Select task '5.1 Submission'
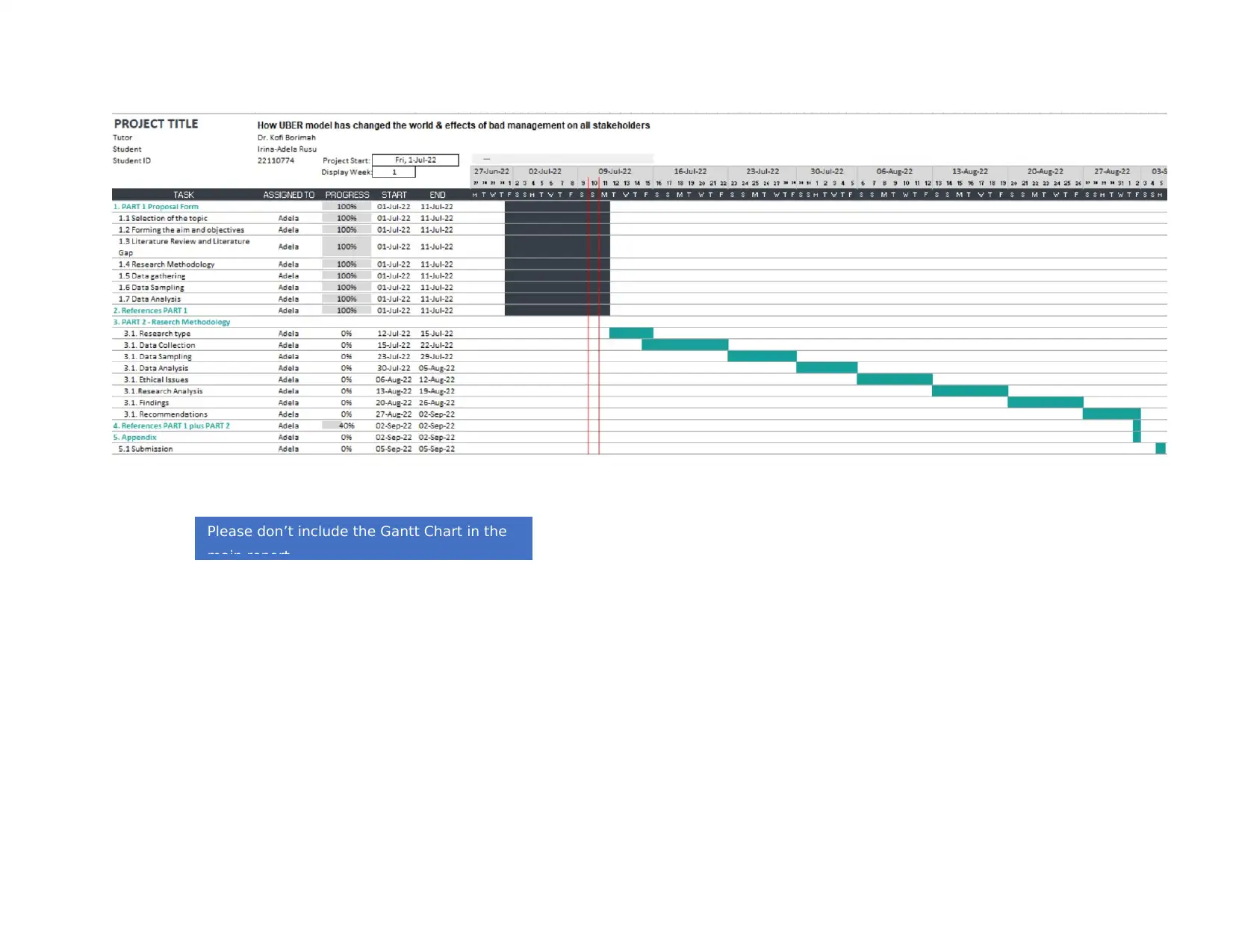The width and height of the screenshot is (1233, 952). [146, 449]
